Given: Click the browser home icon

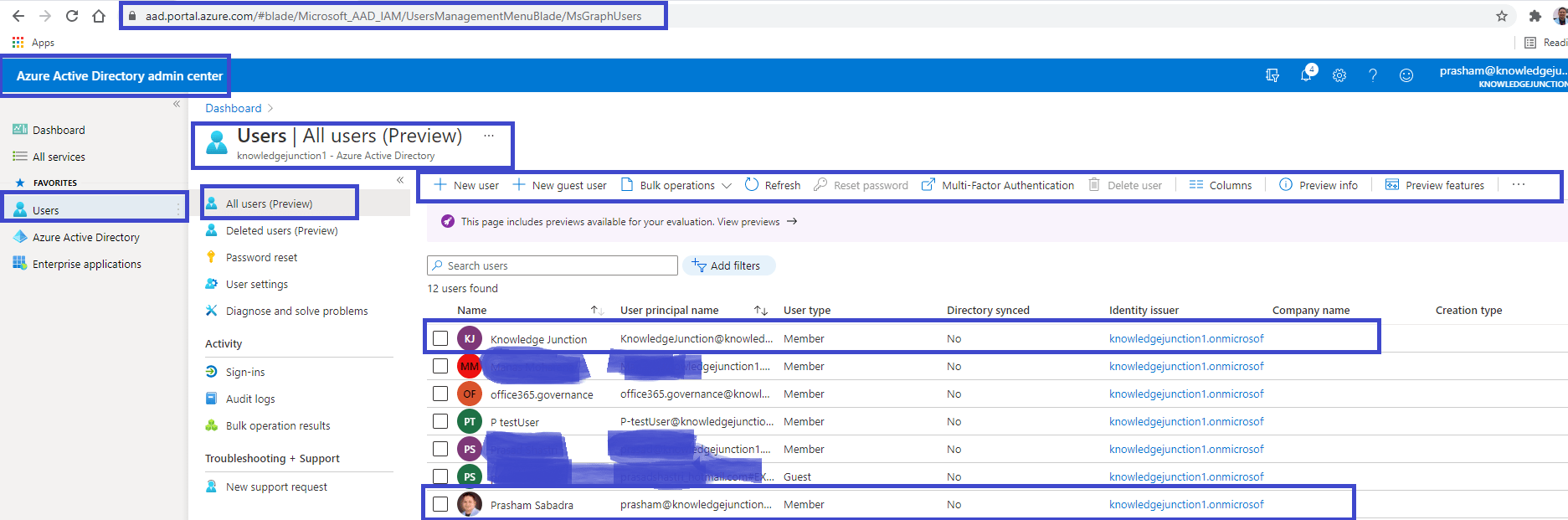Looking at the screenshot, I should click(99, 16).
